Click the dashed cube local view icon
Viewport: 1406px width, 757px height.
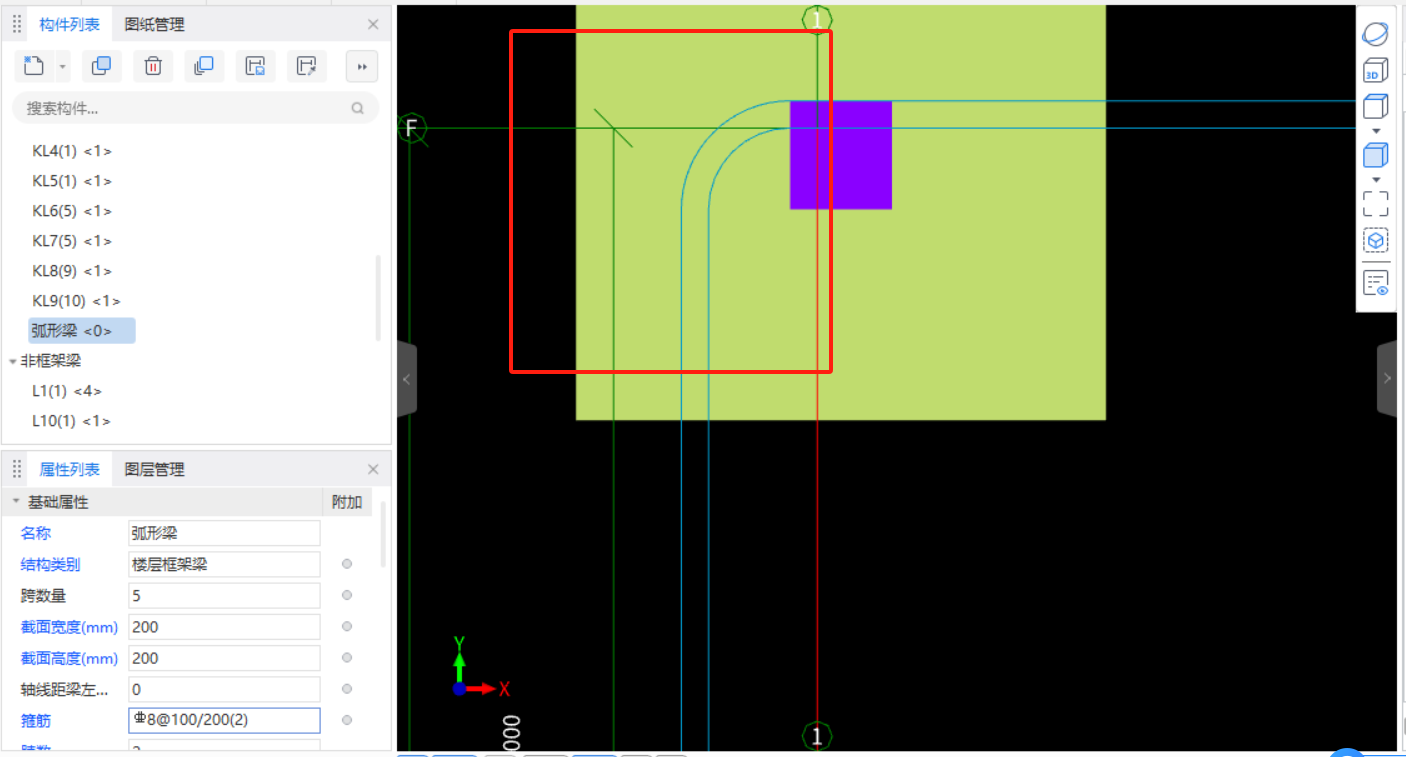coord(1376,241)
